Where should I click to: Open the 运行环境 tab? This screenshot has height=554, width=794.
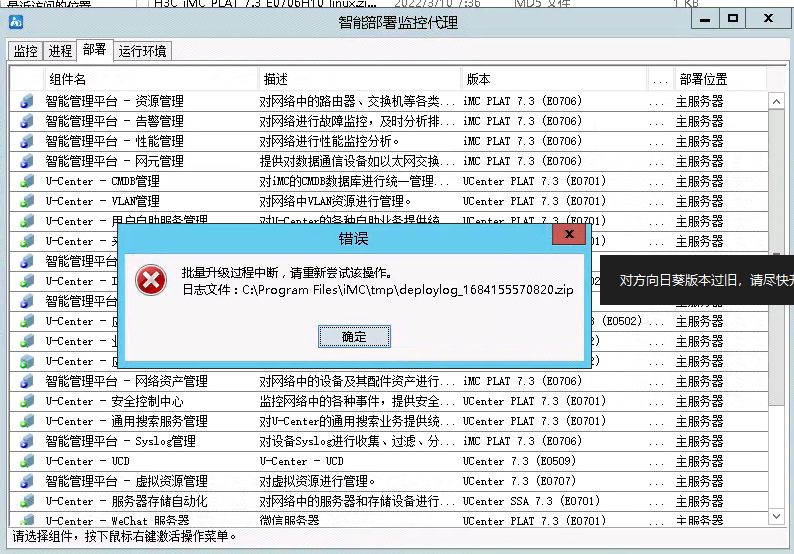click(x=142, y=51)
